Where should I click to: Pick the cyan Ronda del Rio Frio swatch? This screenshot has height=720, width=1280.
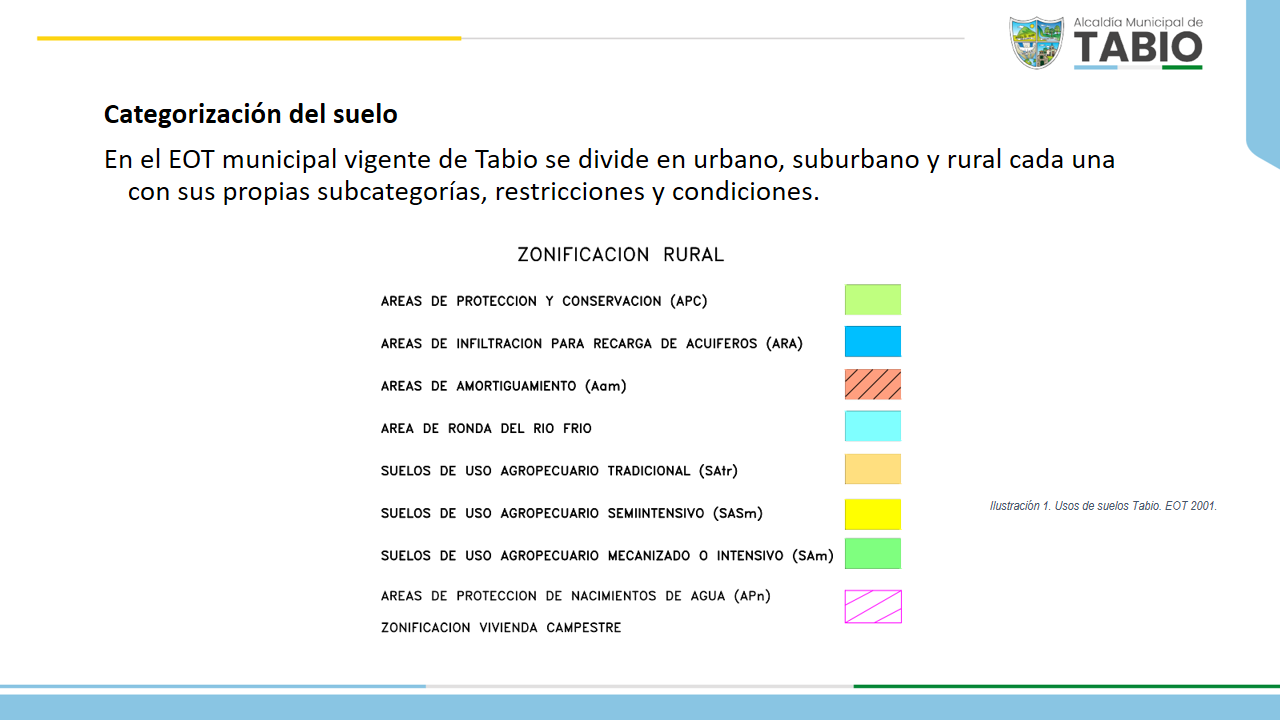pos(872,426)
